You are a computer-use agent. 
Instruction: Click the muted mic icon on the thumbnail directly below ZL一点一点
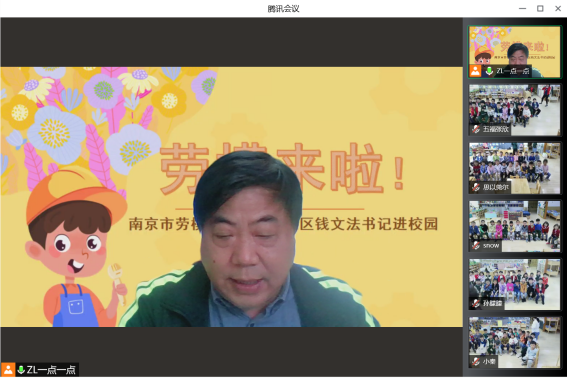coord(476,129)
